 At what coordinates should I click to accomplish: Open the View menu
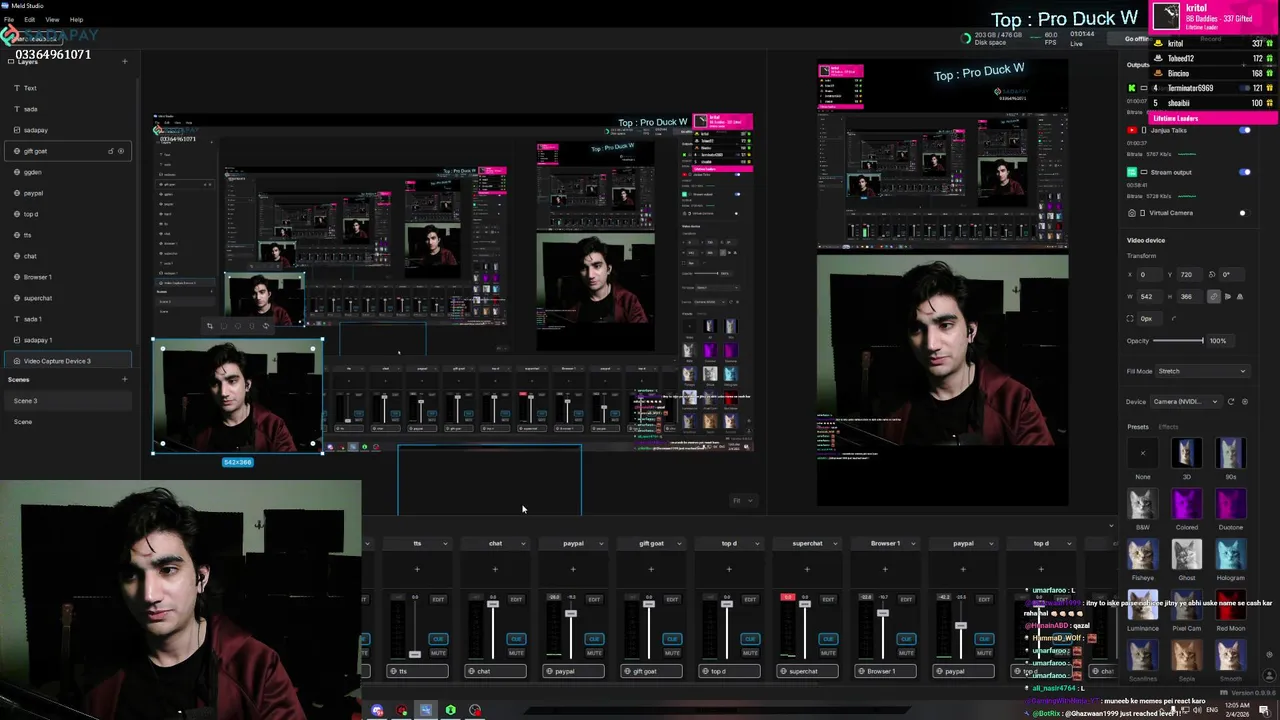(52, 19)
